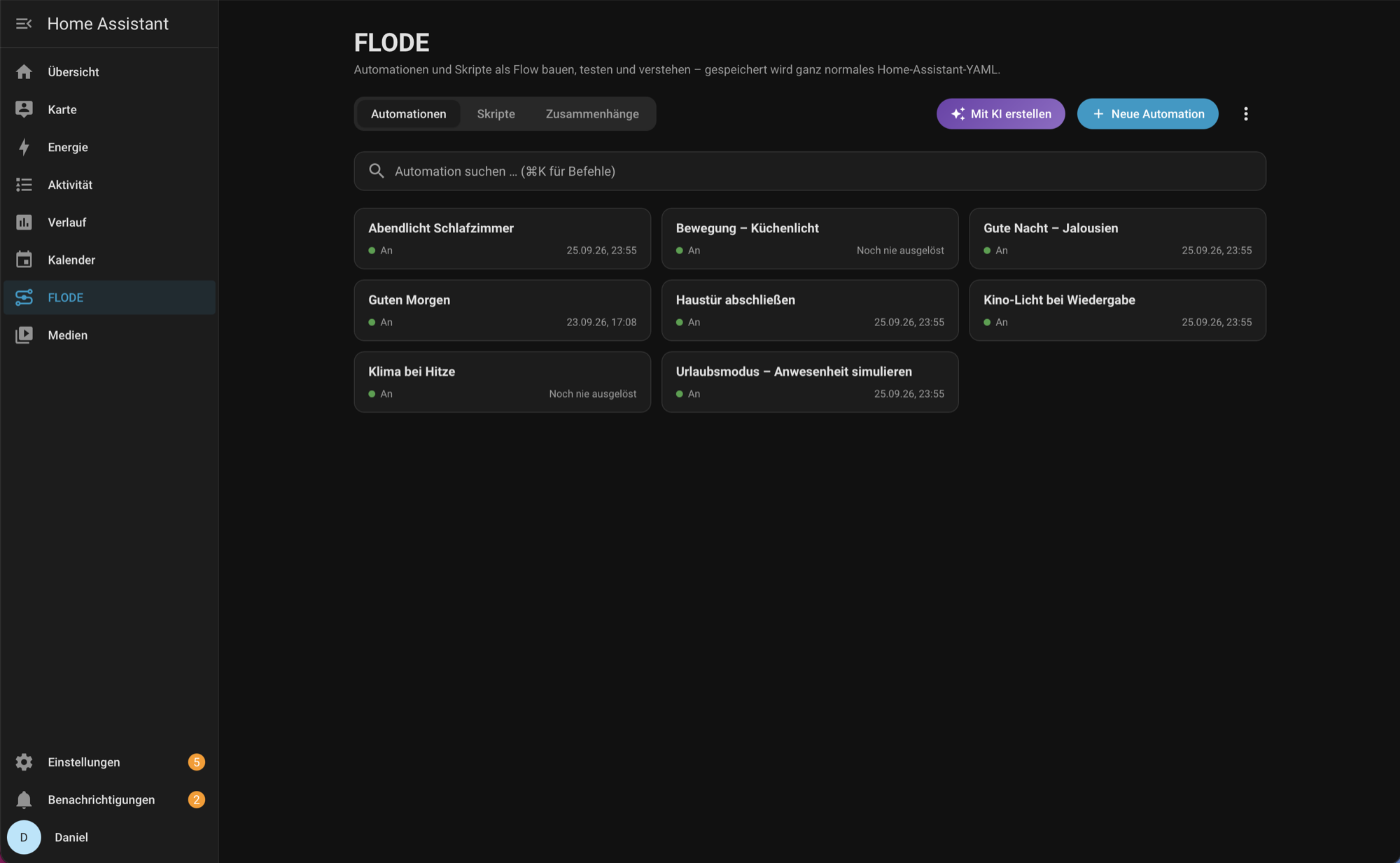The height and width of the screenshot is (863, 1400).
Task: Click the timestamp 23.09.26, 17:08
Action: 601,322
